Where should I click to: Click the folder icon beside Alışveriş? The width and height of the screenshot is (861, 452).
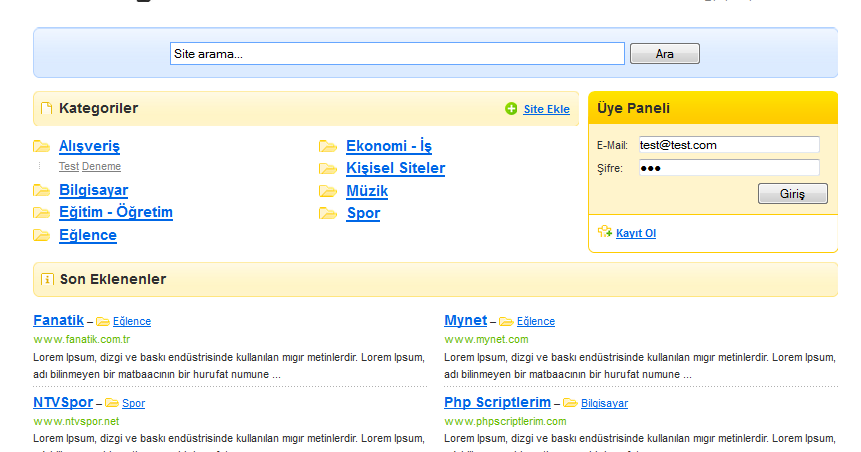click(41, 146)
